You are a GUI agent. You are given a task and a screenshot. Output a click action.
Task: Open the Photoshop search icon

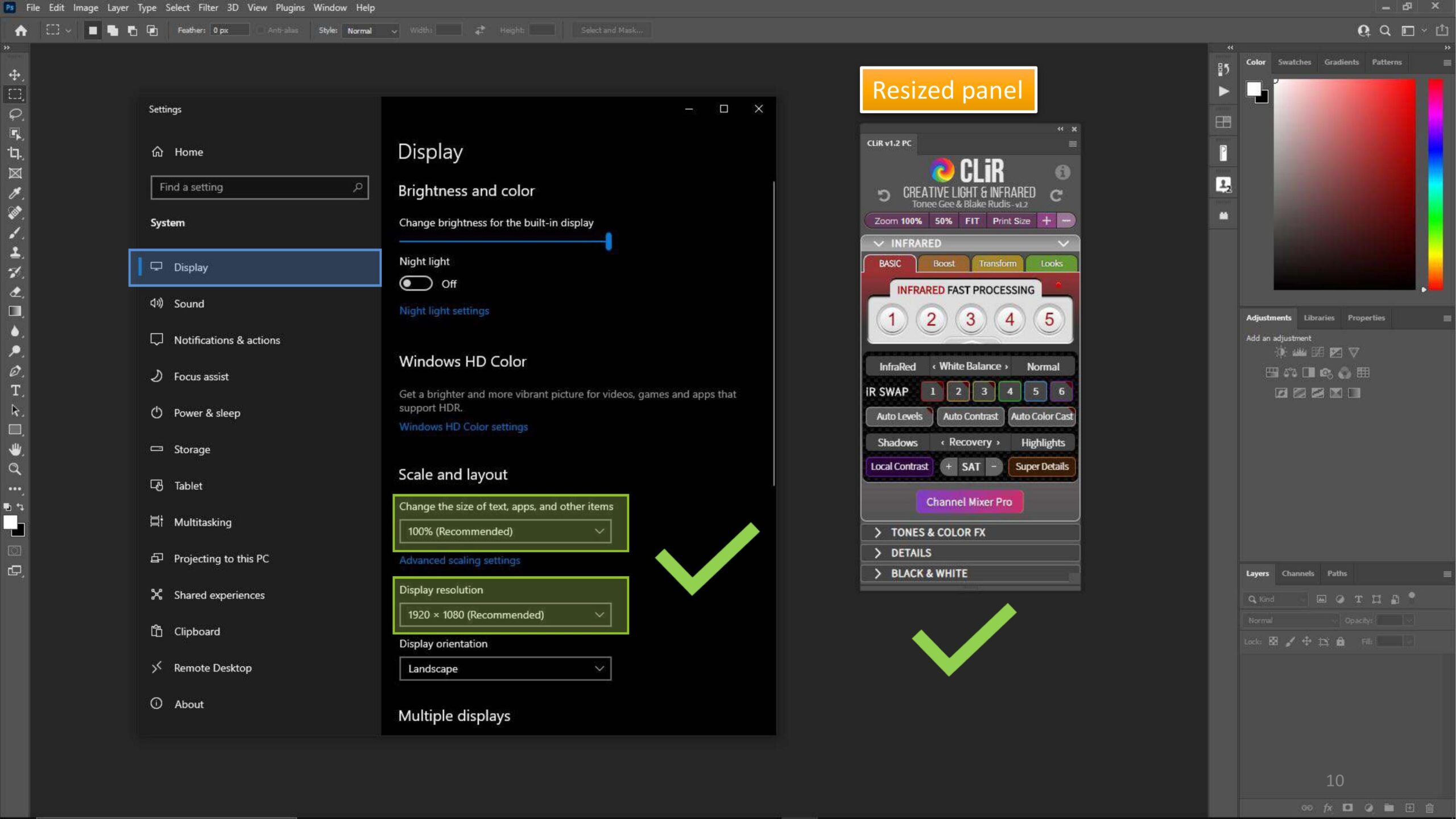point(1385,30)
